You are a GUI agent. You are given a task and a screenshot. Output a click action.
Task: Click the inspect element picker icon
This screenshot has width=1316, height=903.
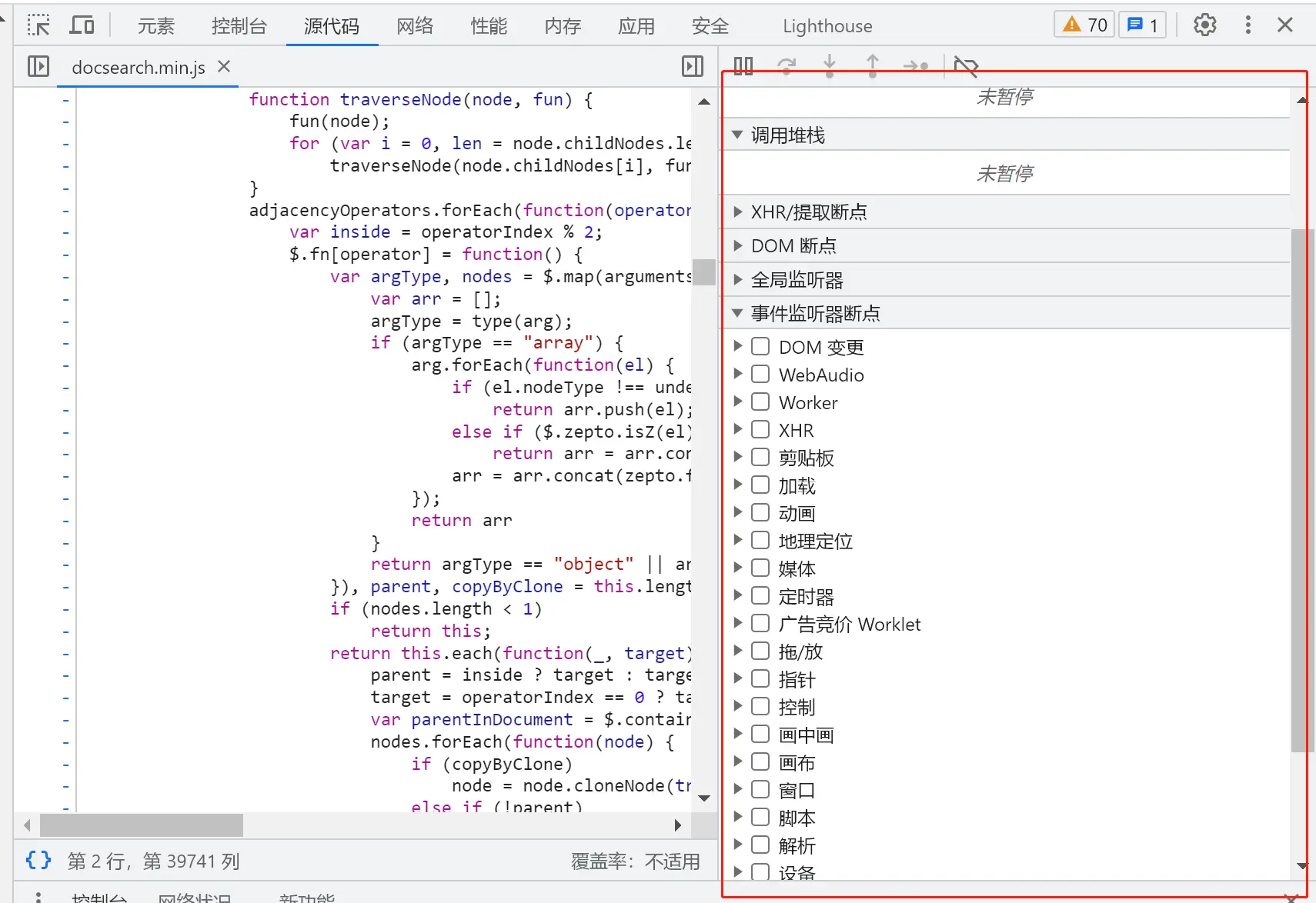click(38, 25)
